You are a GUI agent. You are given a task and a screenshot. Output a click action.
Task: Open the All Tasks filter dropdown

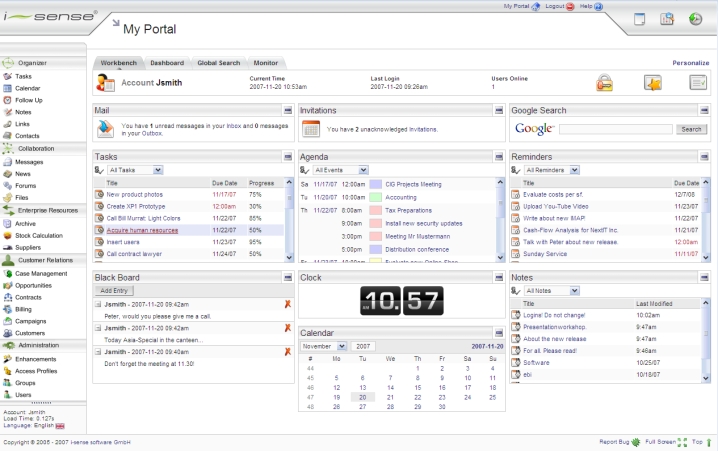point(135,171)
